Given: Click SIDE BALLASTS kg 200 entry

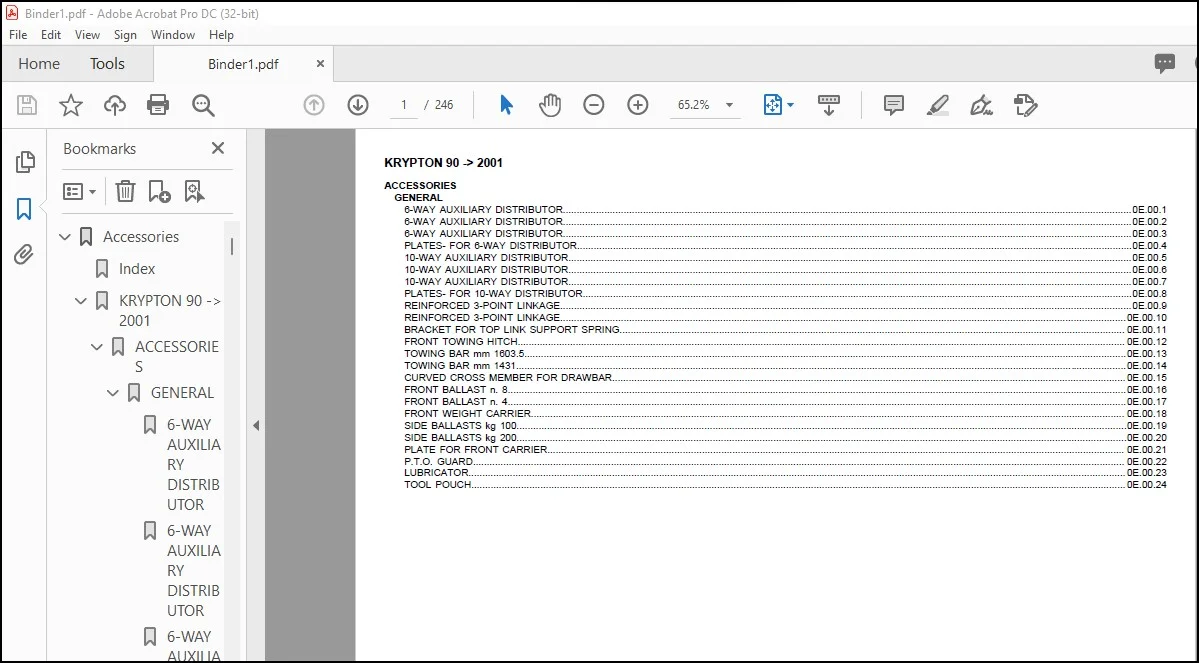Looking at the screenshot, I should coord(785,437).
